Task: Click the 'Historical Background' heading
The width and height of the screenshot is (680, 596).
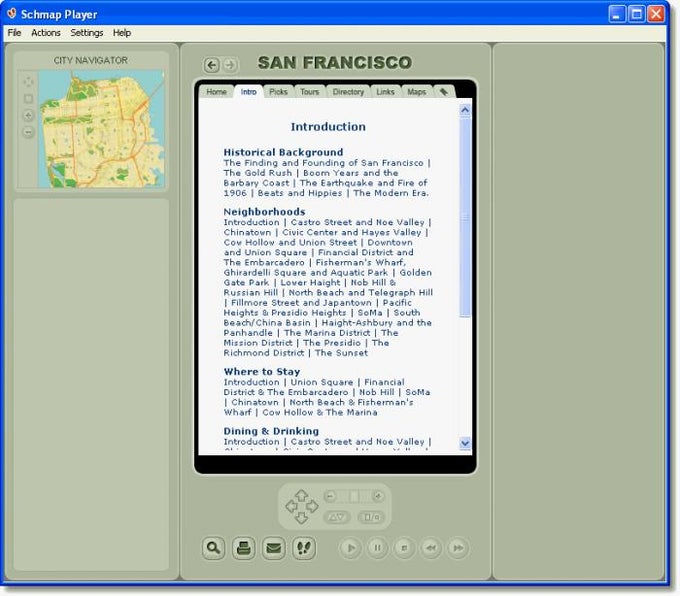Action: (x=283, y=152)
